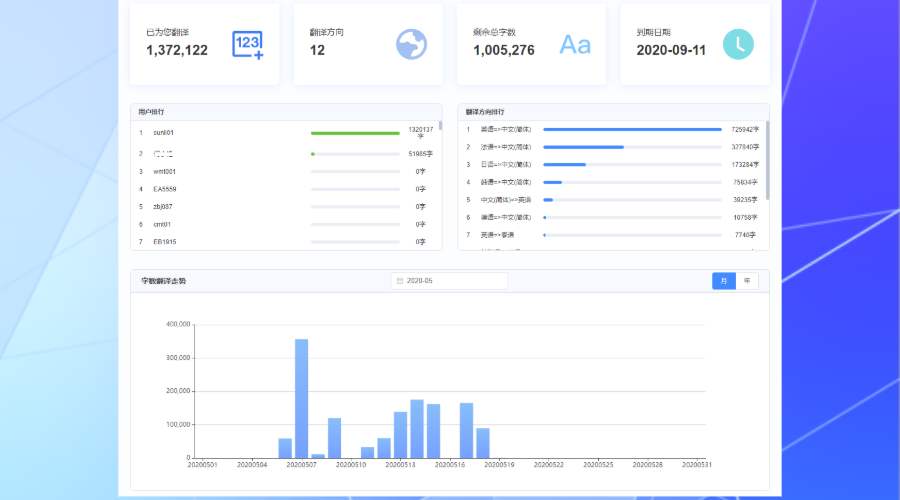Switch the trend chart to 年 view
Screen dimensions: 900x500
[747, 281]
